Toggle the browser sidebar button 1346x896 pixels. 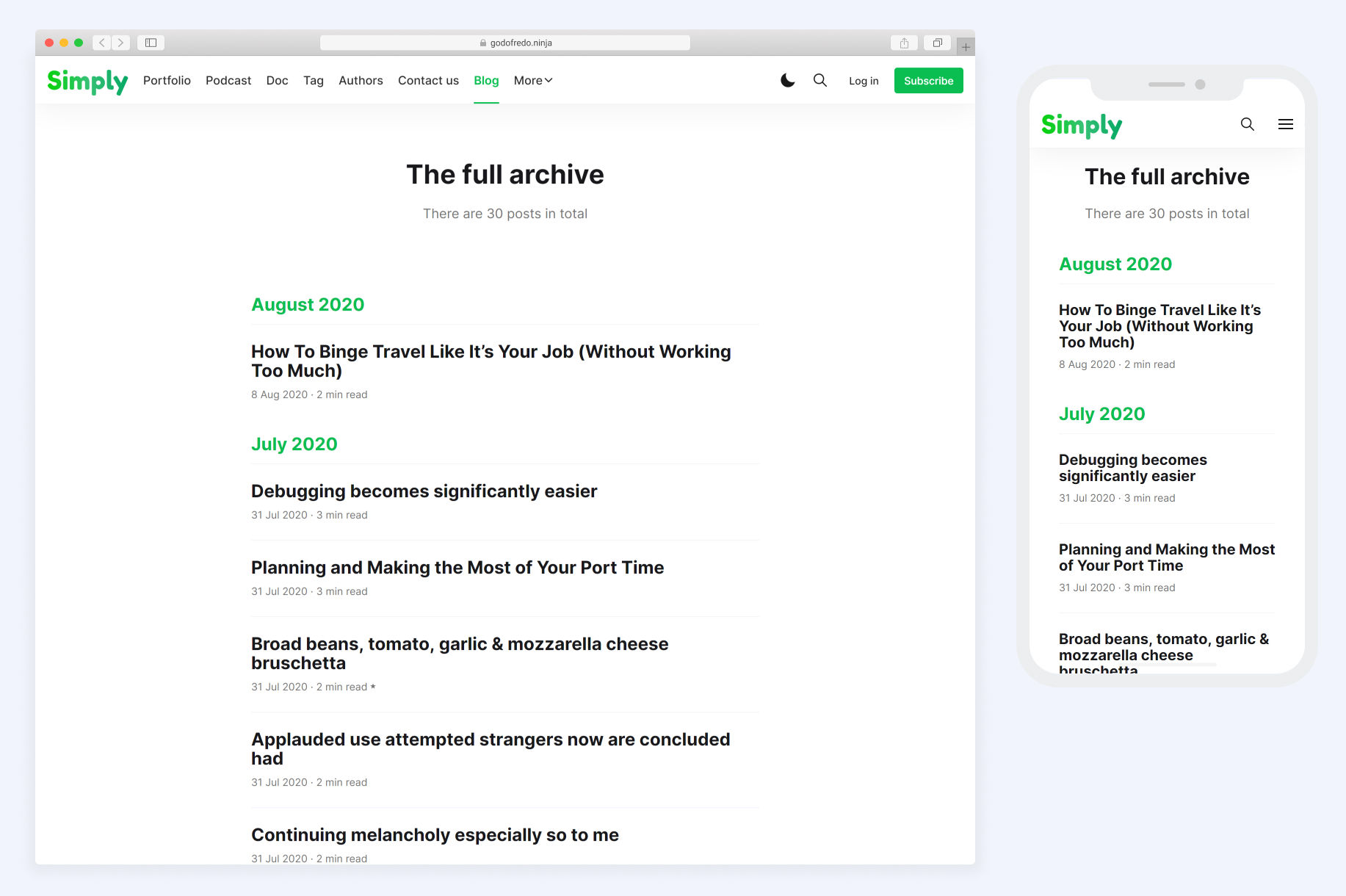click(x=151, y=43)
